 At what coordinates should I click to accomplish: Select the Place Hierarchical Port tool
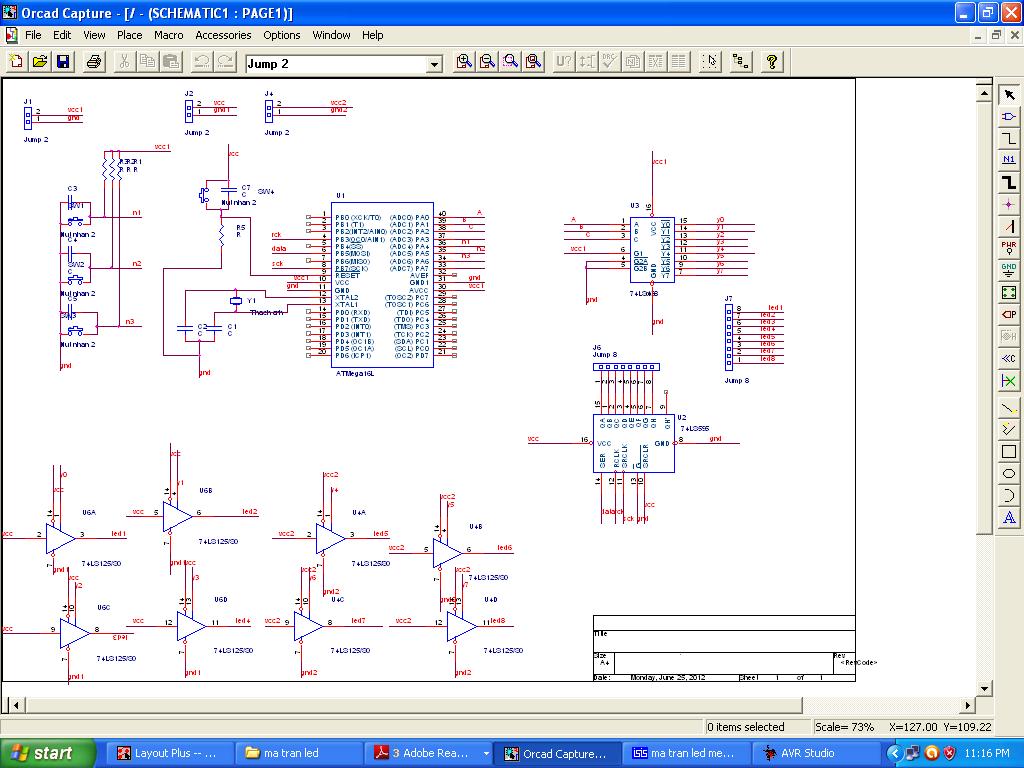tap(1009, 314)
